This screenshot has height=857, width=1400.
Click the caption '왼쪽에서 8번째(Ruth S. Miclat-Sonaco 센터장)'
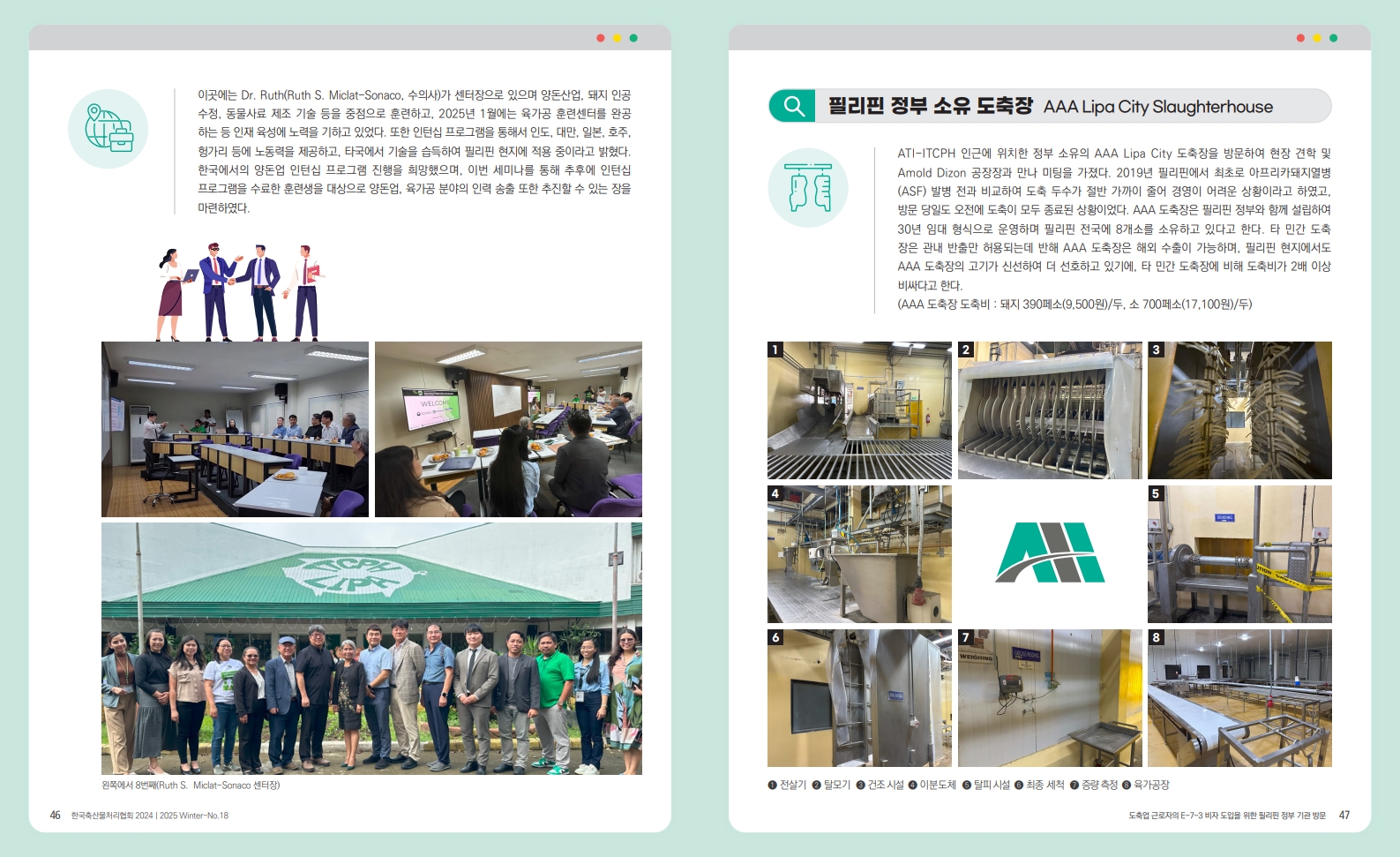(x=191, y=785)
